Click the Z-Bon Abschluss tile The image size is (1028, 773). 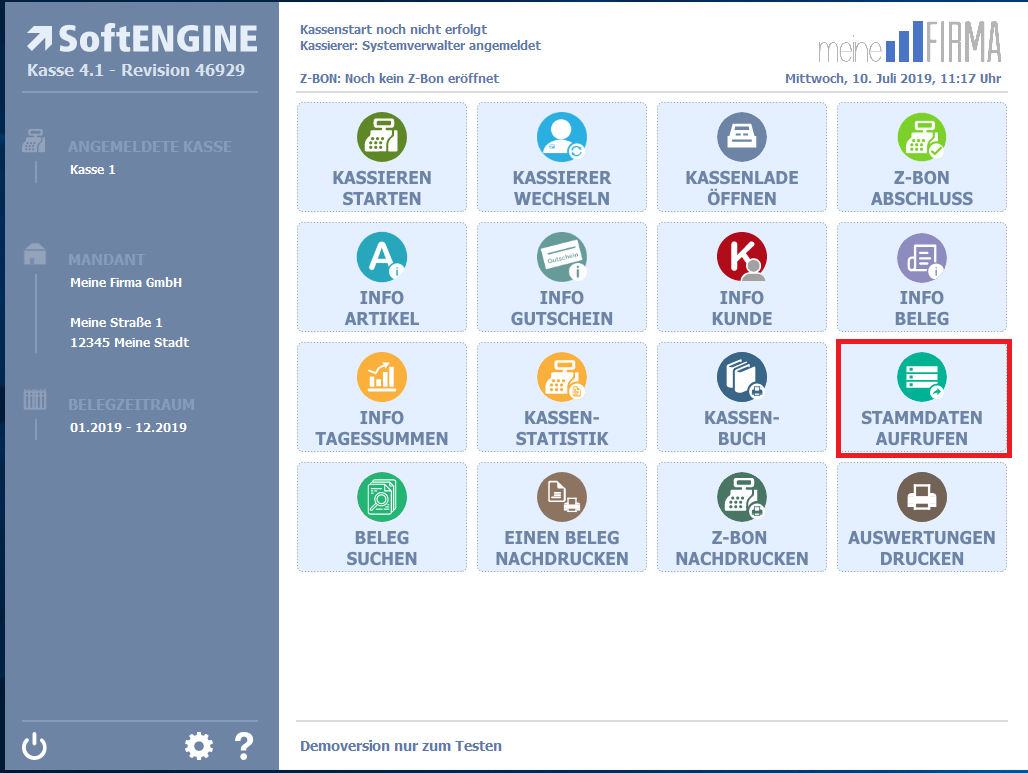922,157
